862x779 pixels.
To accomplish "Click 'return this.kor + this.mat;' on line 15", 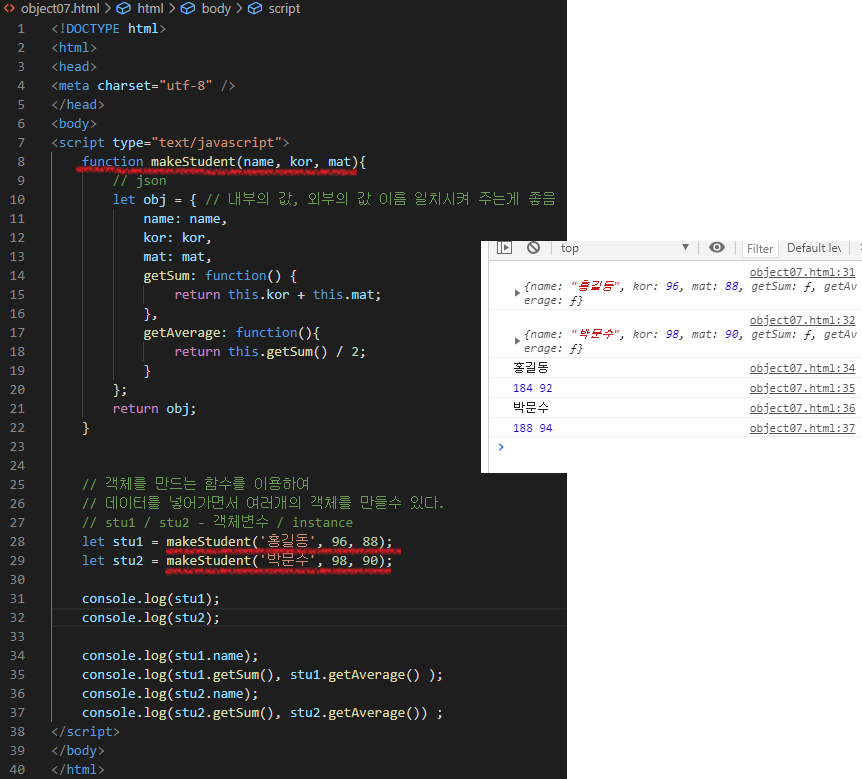I will pos(278,295).
